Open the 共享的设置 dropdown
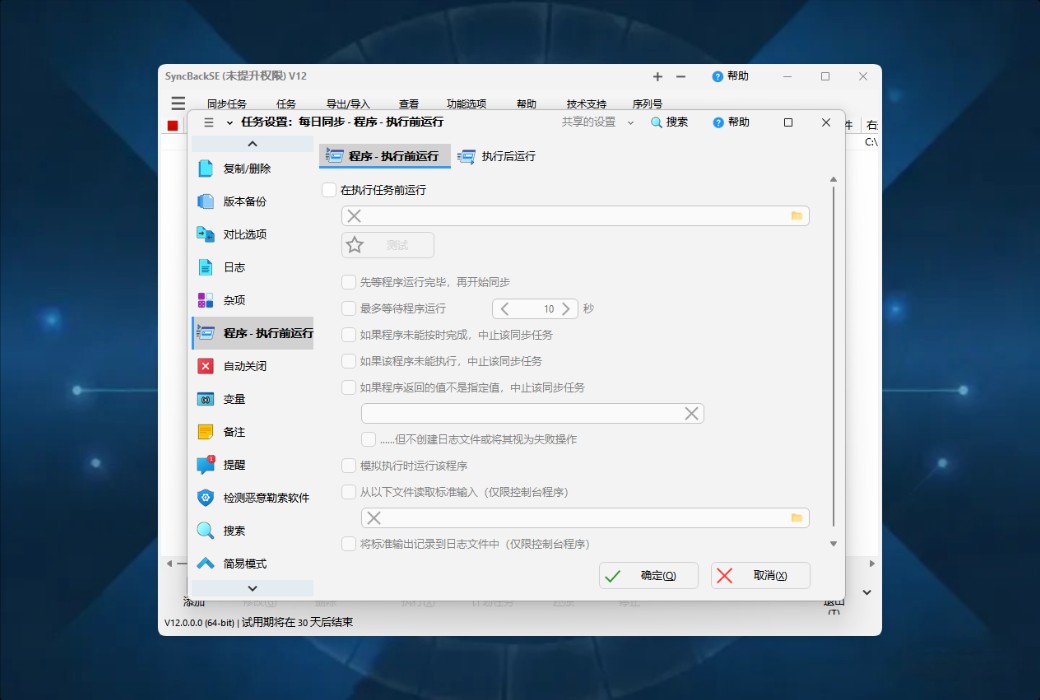The width and height of the screenshot is (1040, 700). 589,122
